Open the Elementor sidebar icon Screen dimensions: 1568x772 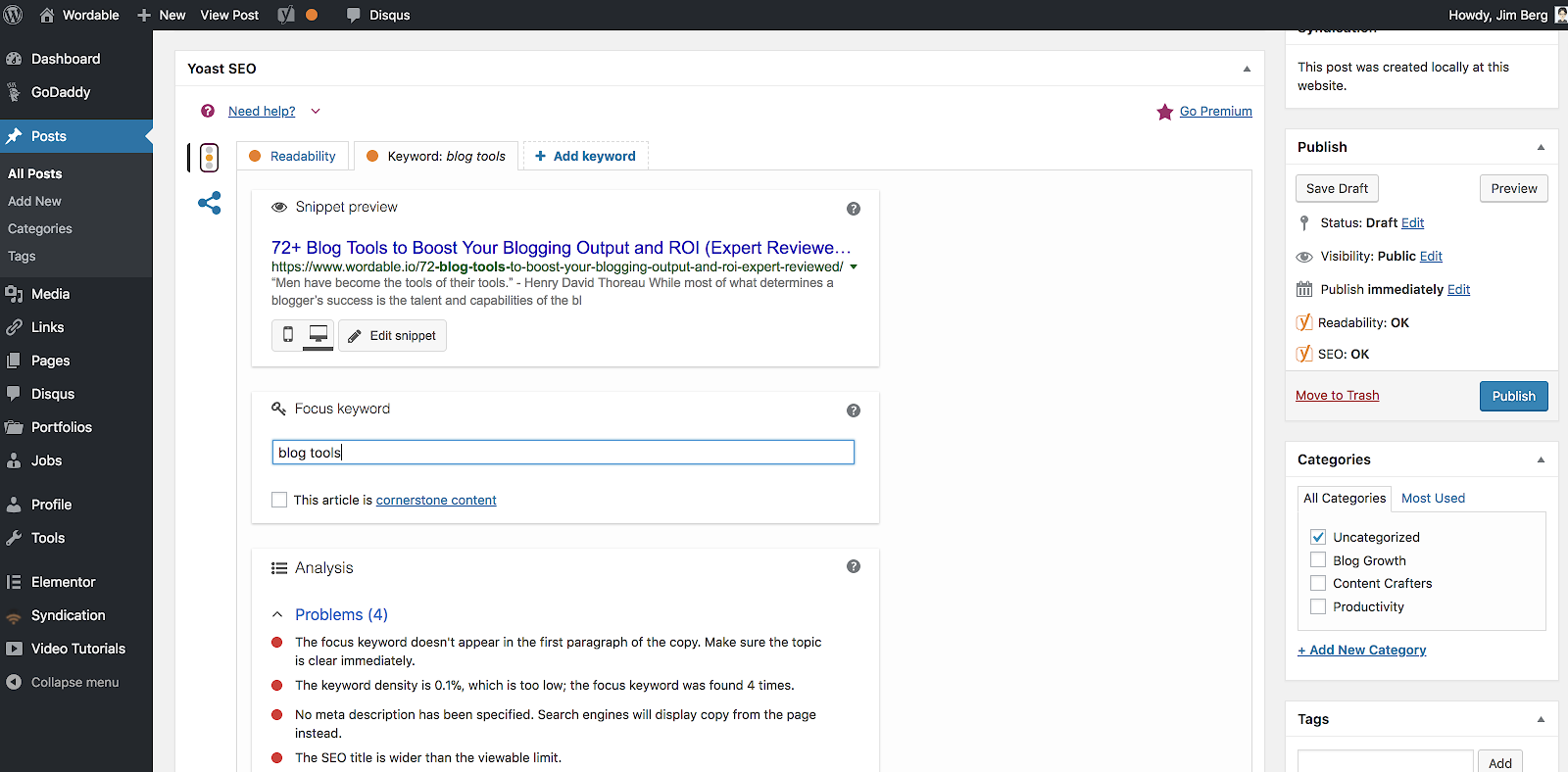[x=14, y=582]
